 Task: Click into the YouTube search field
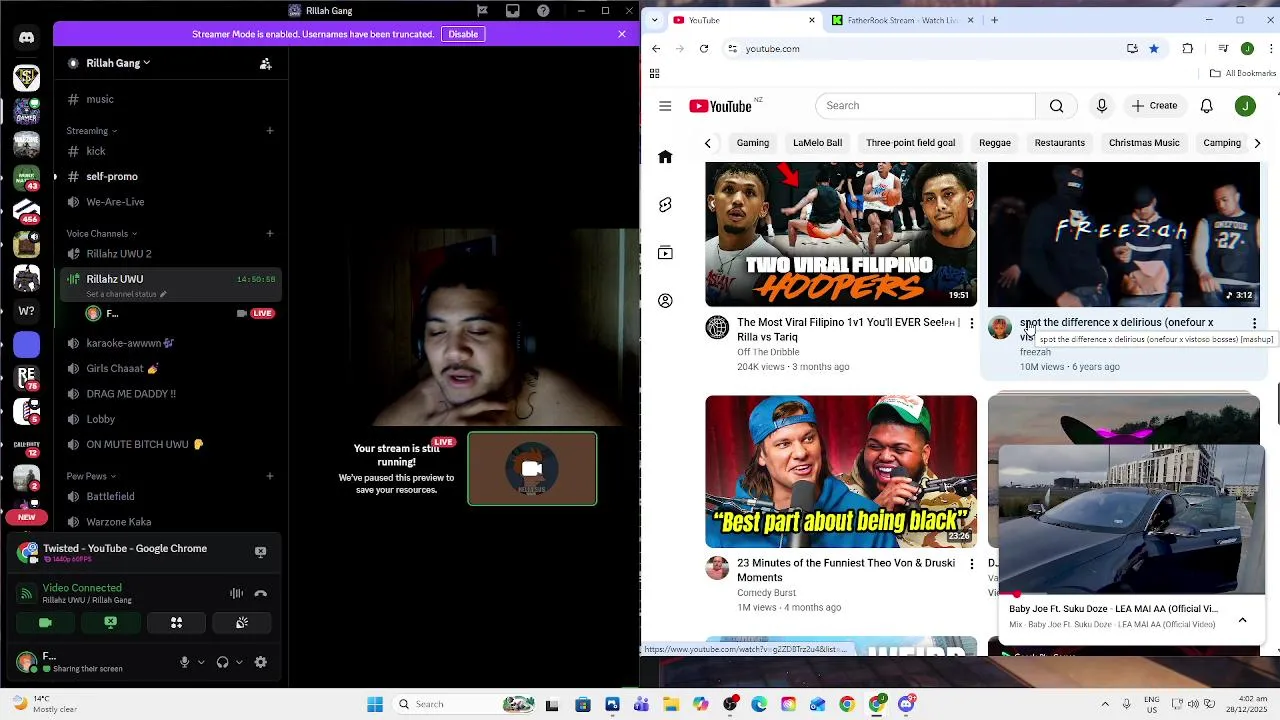(925, 106)
